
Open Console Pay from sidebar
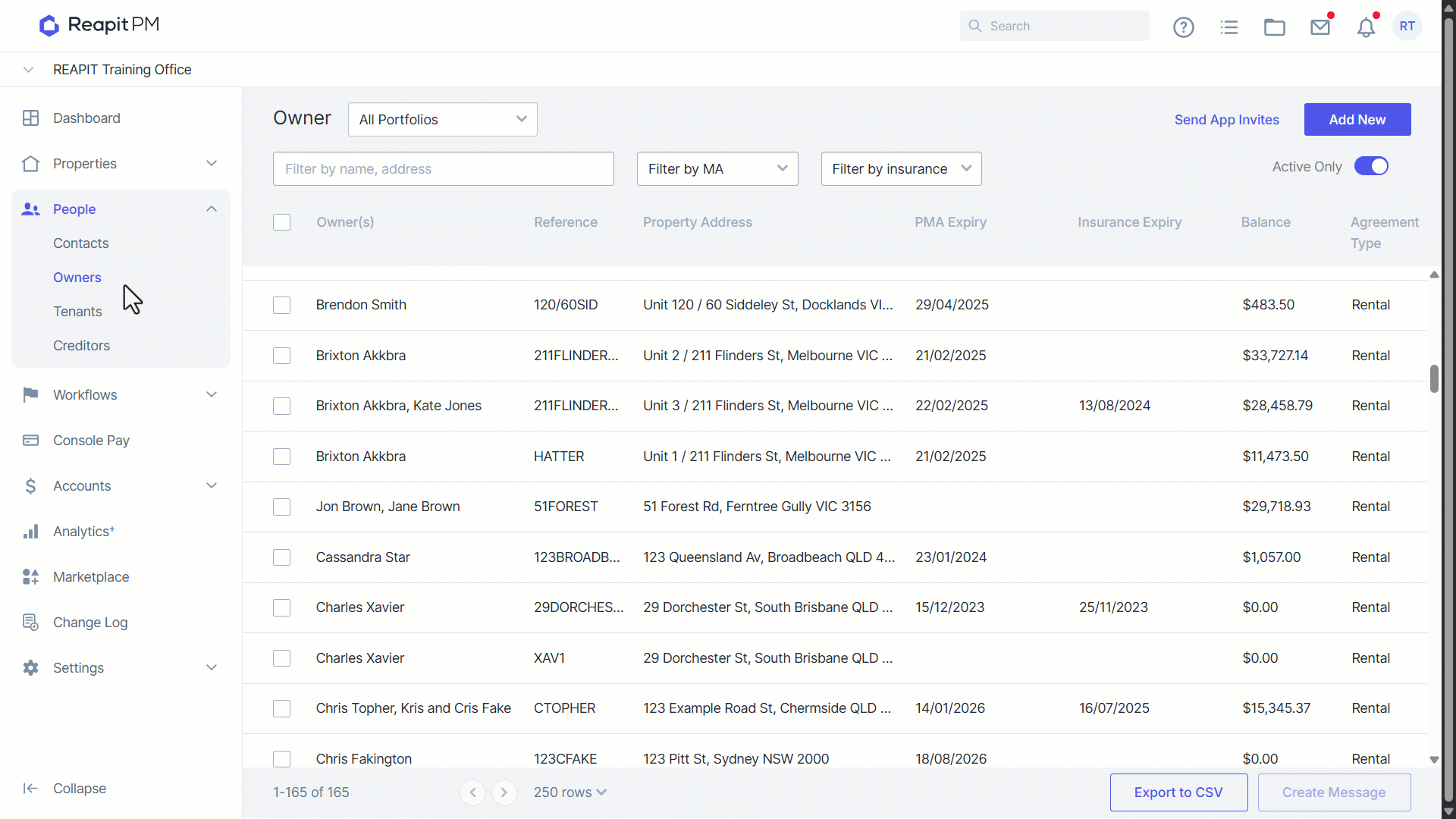(x=91, y=441)
